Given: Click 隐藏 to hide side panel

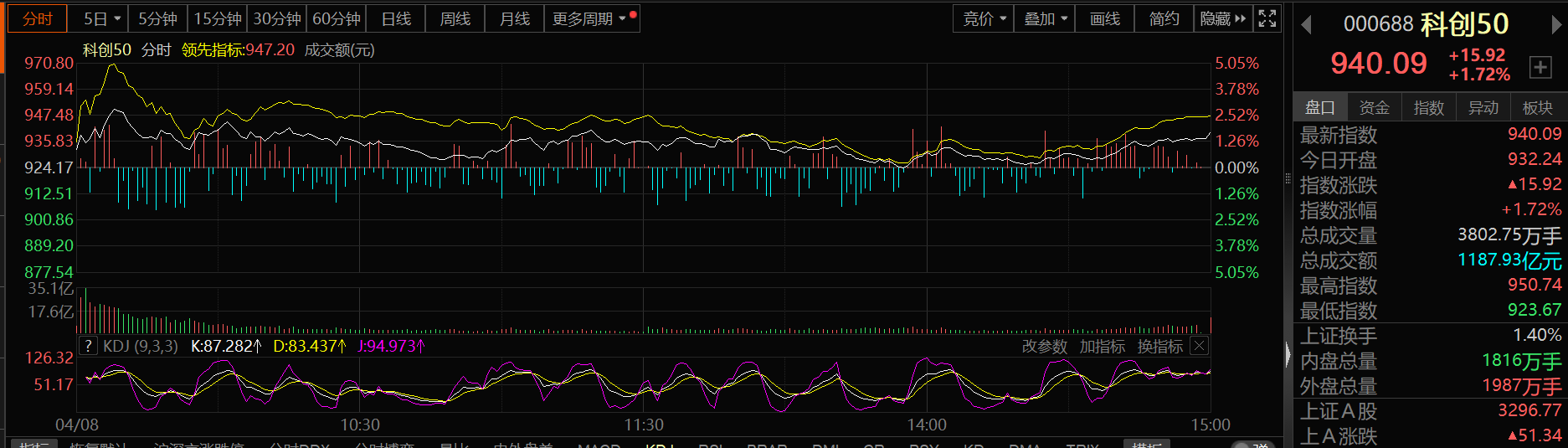Looking at the screenshot, I should (1222, 18).
